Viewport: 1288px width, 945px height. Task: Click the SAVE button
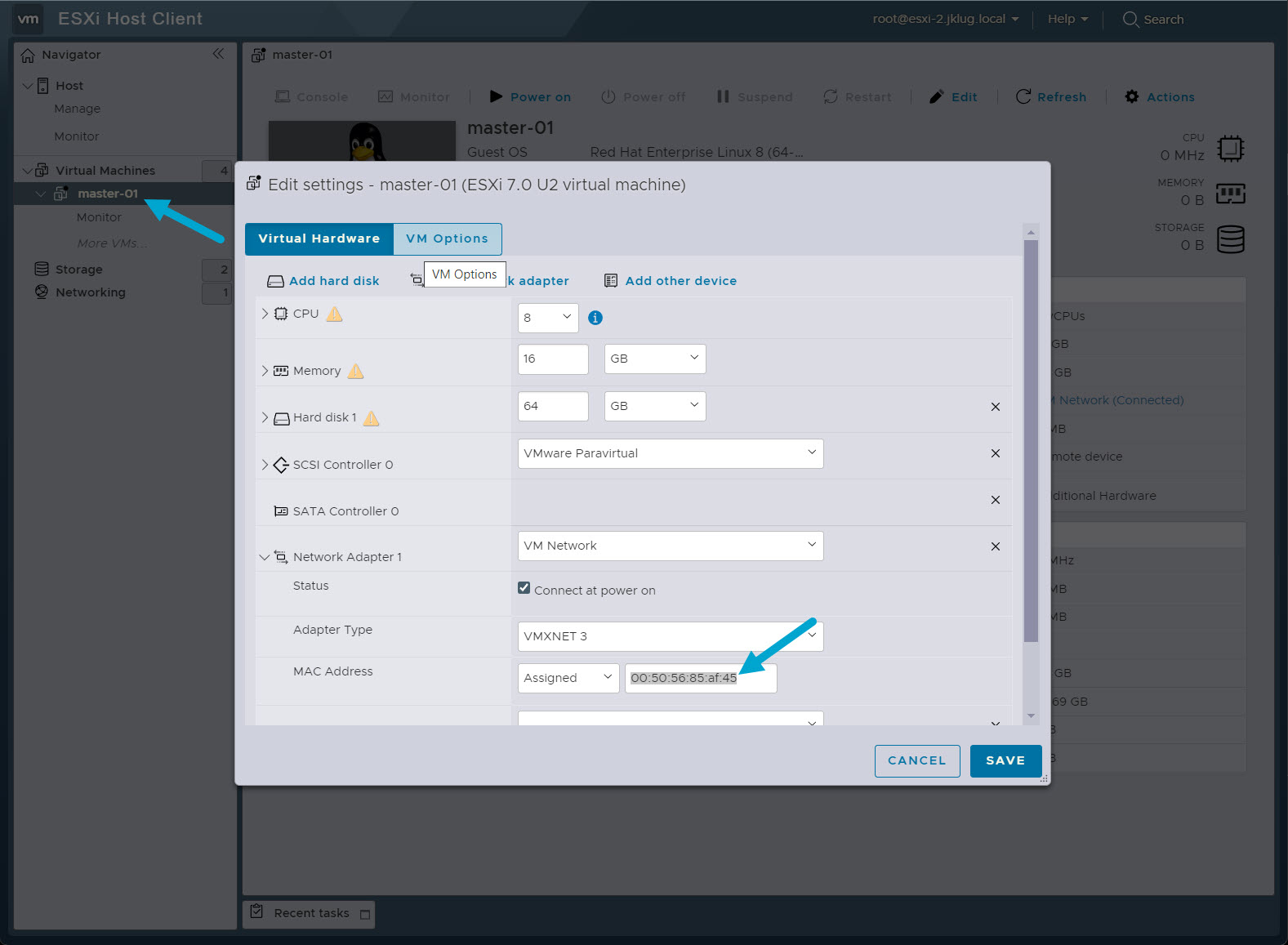[x=1005, y=760]
